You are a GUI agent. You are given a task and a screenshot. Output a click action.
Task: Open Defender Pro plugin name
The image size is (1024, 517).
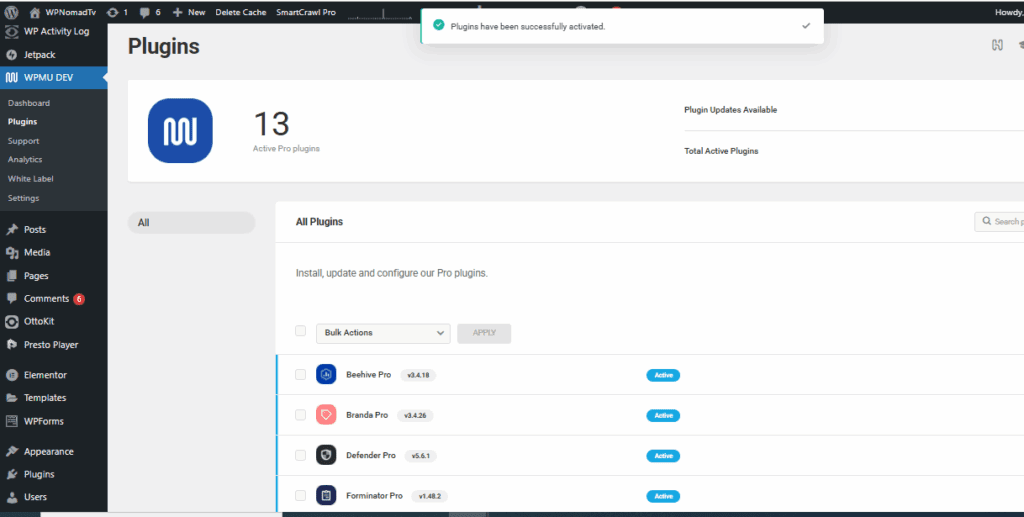point(371,456)
